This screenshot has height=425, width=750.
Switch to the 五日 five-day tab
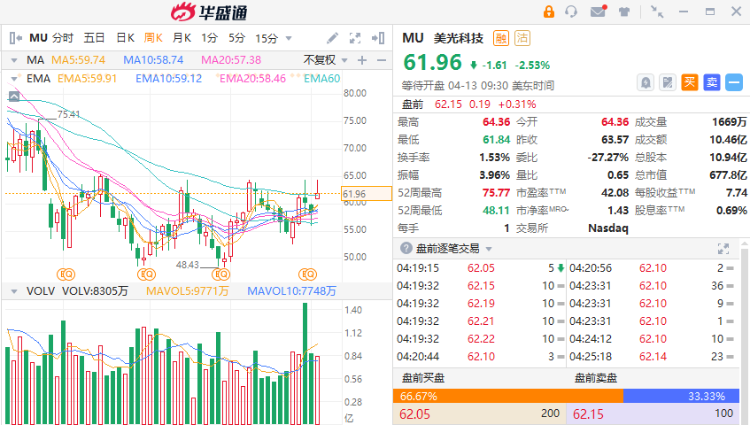click(x=94, y=38)
